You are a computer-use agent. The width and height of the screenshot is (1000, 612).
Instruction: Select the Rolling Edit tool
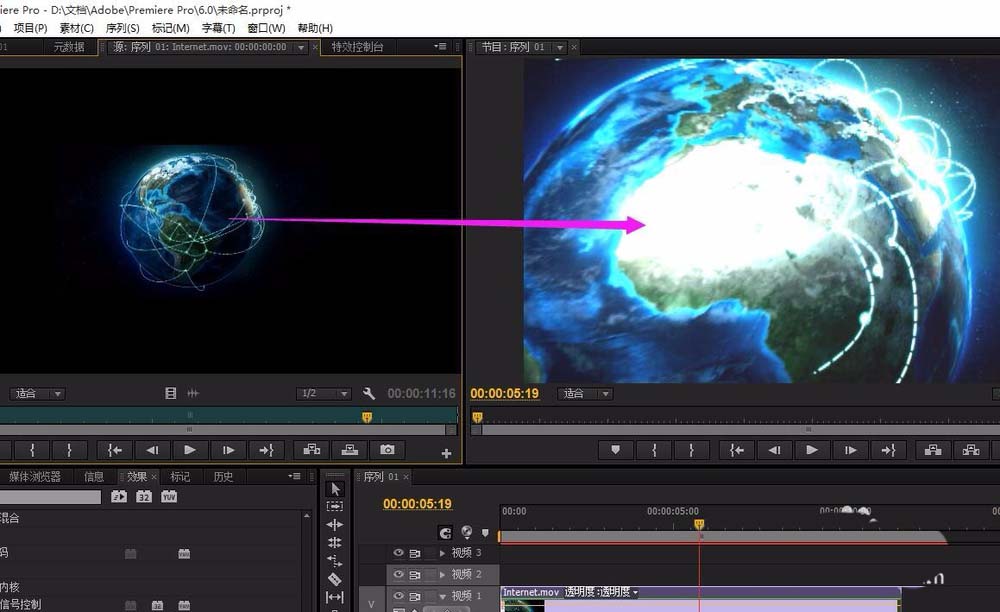pos(335,543)
